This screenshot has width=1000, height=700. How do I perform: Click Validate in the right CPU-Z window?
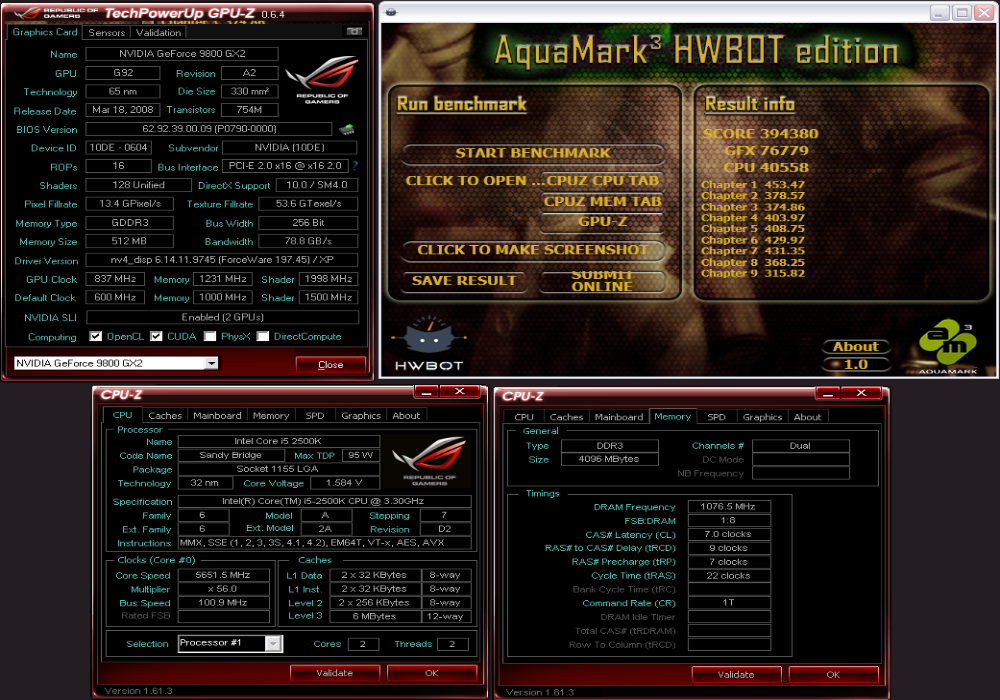pos(736,674)
